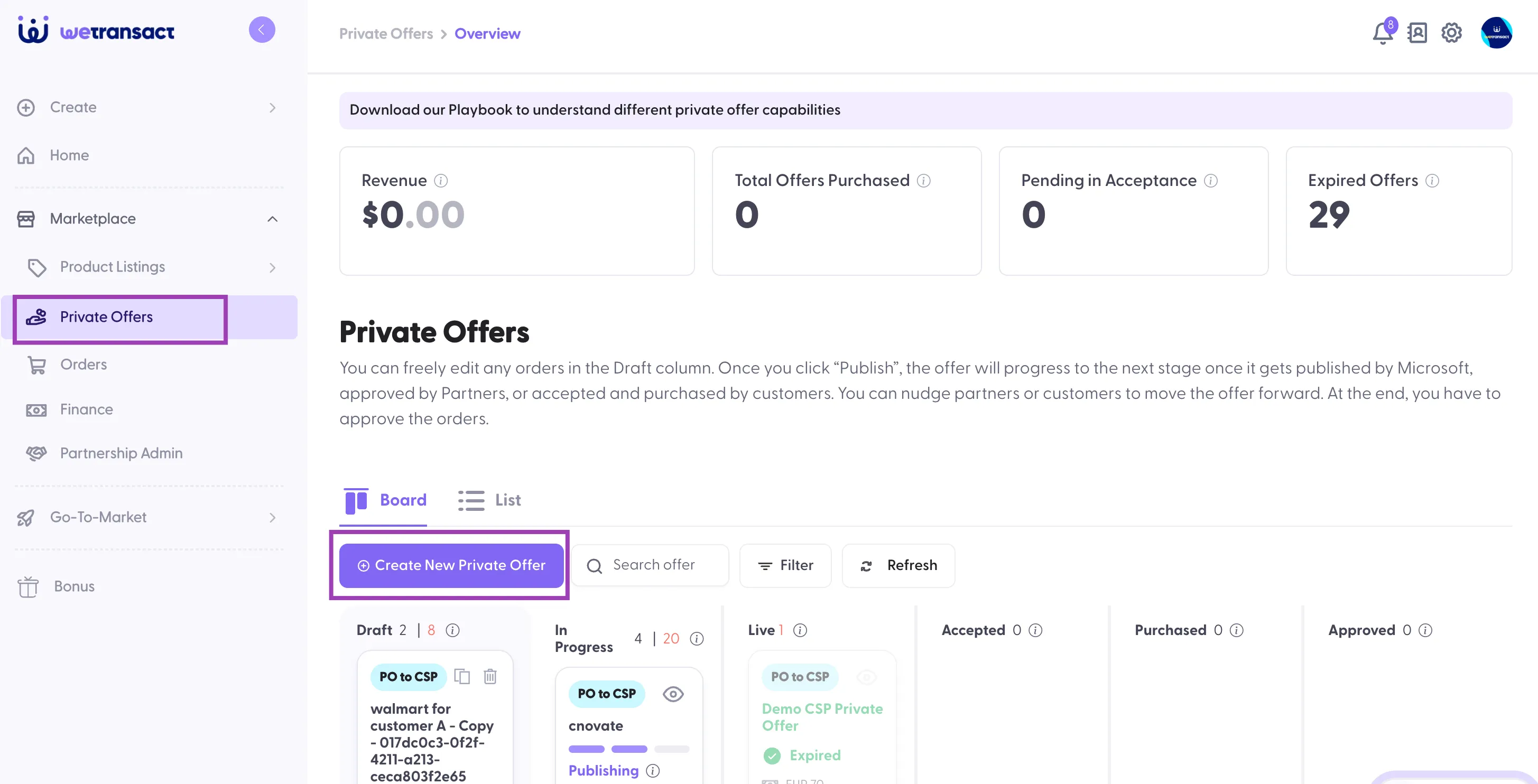Click In Progress column info icon
This screenshot has width=1538, height=784.
(x=696, y=638)
